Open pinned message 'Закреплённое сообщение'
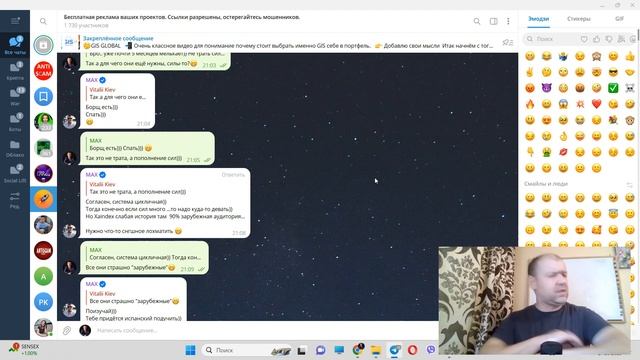The height and width of the screenshot is (360, 640). coord(278,42)
